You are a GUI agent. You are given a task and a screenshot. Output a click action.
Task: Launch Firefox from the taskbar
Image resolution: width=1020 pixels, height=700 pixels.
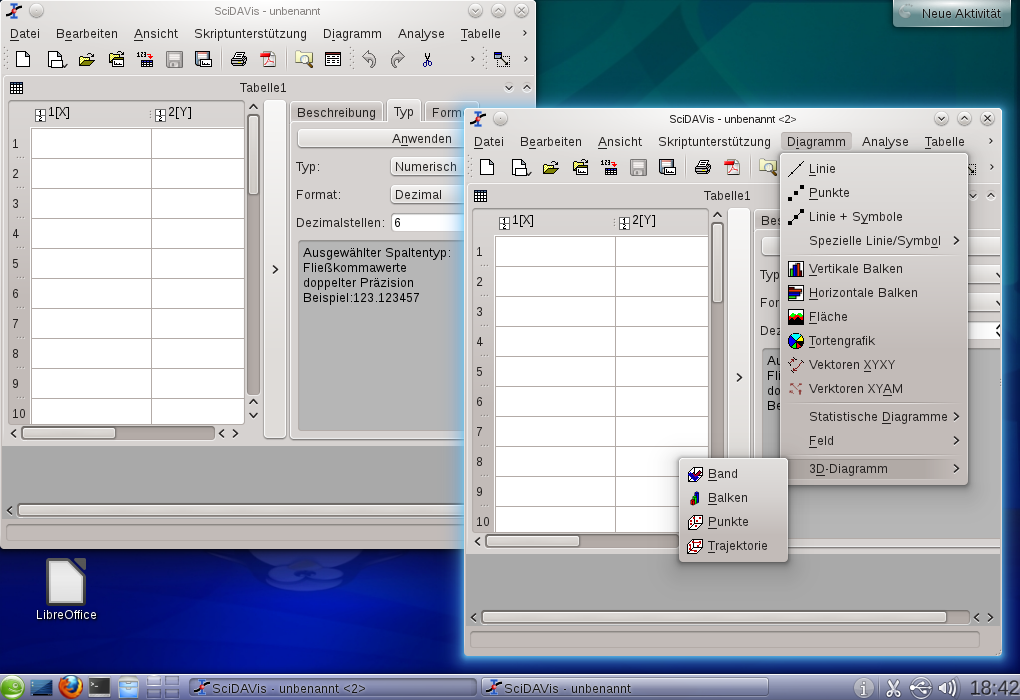pos(71,687)
